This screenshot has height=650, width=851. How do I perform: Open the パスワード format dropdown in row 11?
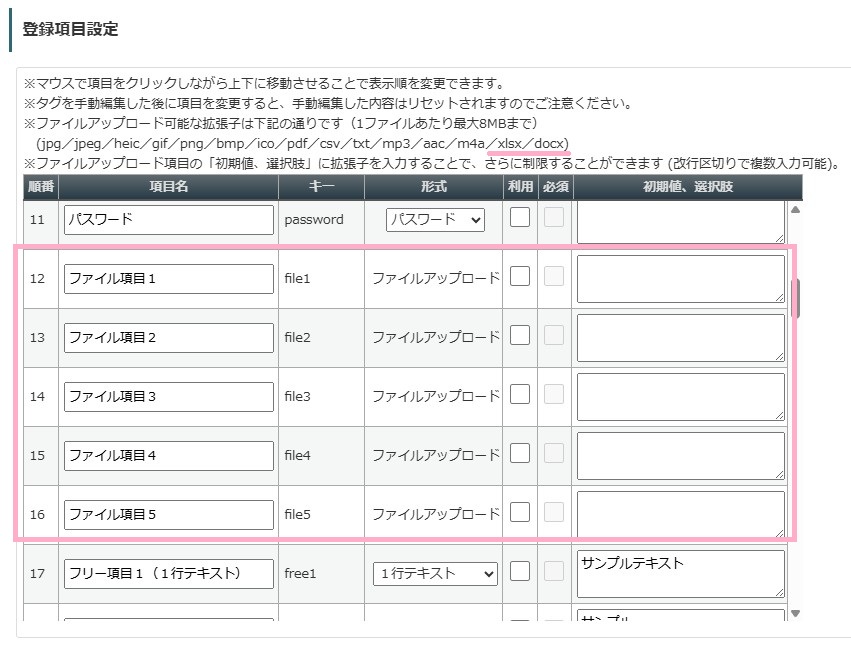[x=436, y=220]
